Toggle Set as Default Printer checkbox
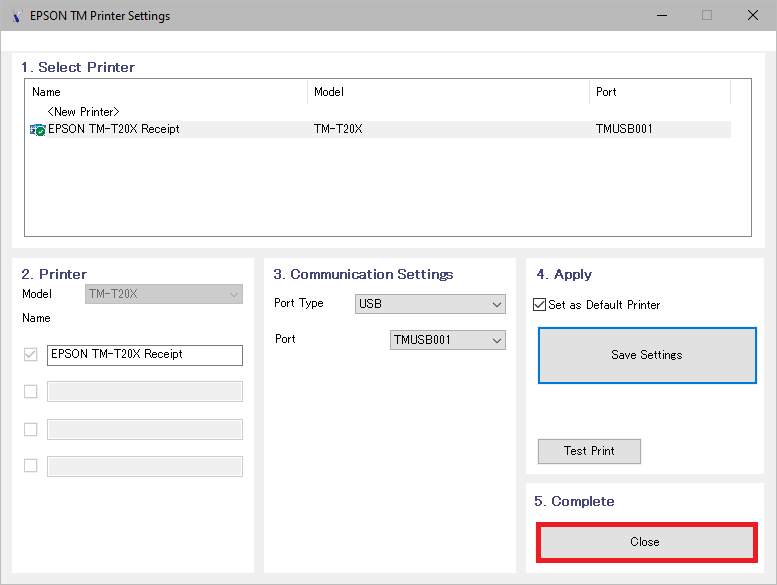777x585 pixels. coord(540,305)
